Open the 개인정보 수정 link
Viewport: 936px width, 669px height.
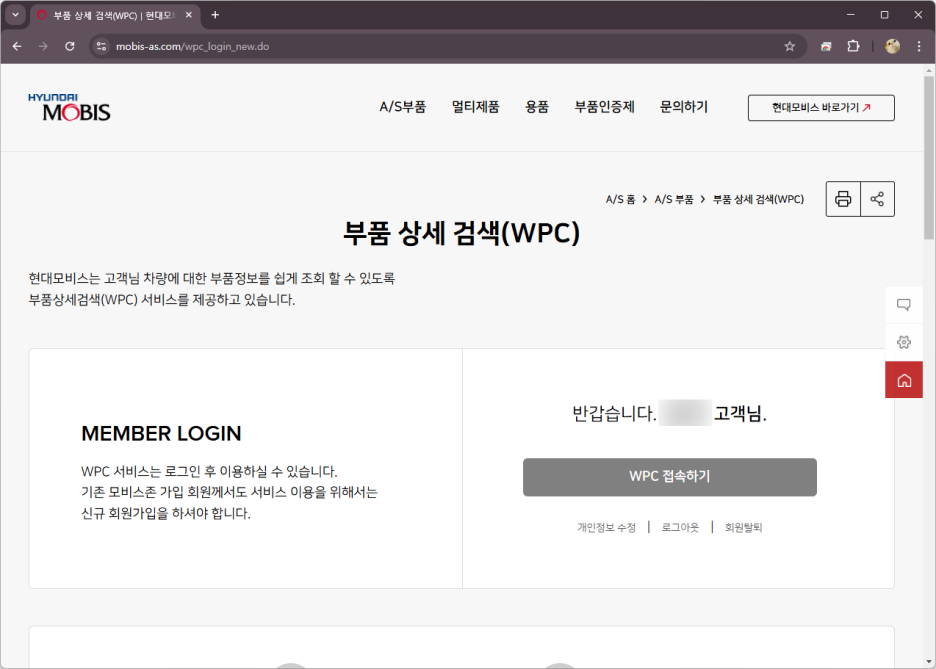(606, 528)
